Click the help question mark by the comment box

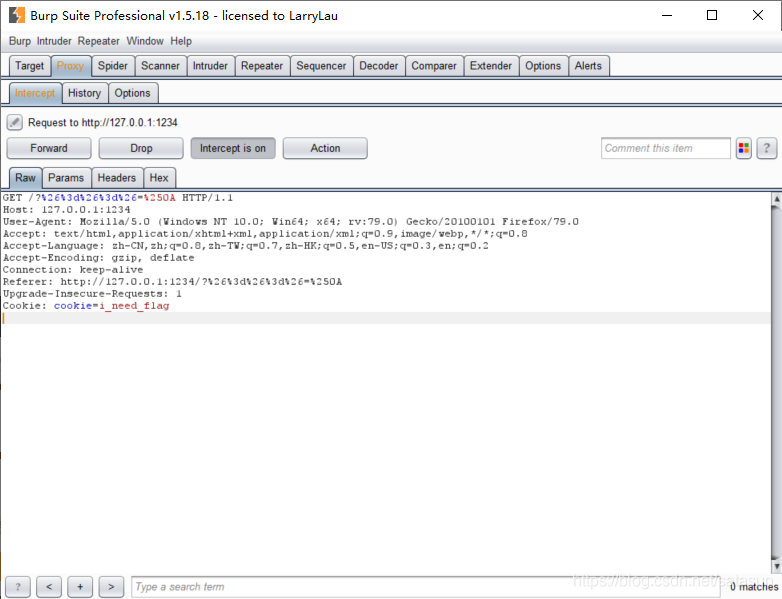point(767,148)
